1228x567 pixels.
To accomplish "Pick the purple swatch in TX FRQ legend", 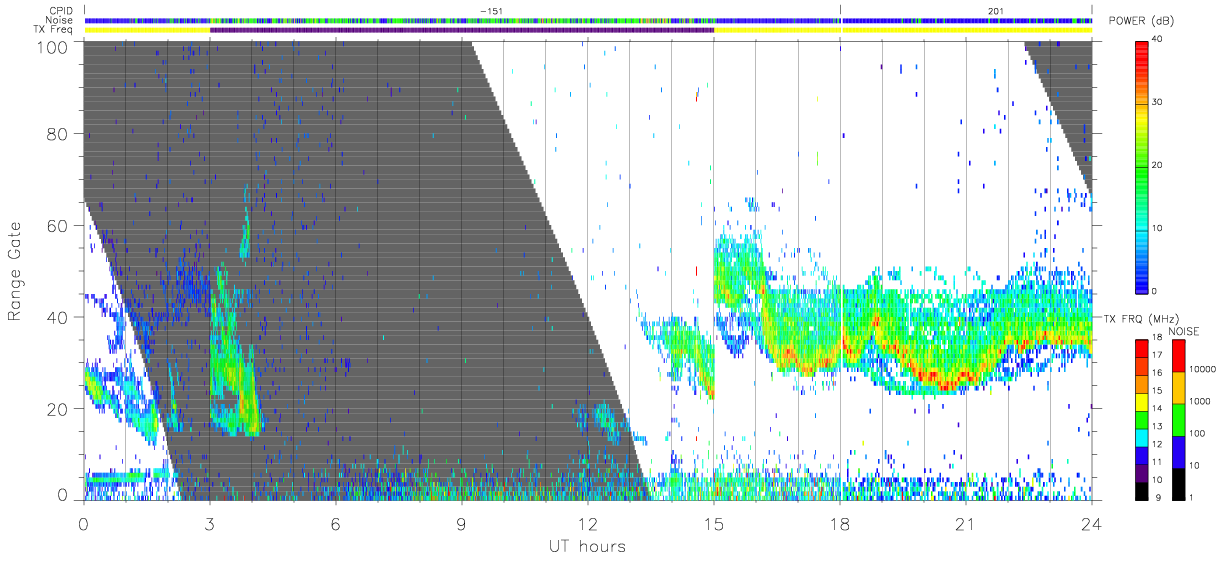I will click(x=1142, y=472).
